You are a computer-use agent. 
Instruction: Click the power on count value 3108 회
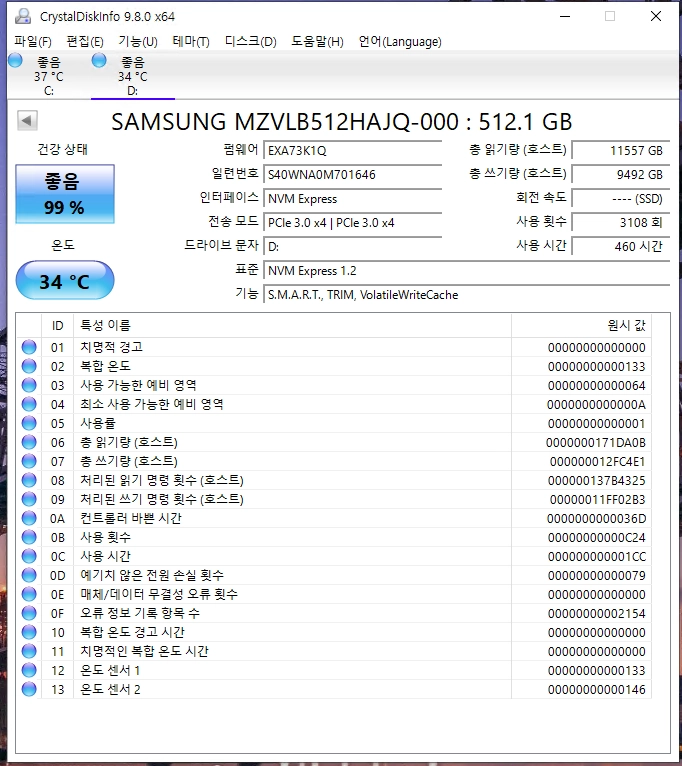[x=620, y=223]
